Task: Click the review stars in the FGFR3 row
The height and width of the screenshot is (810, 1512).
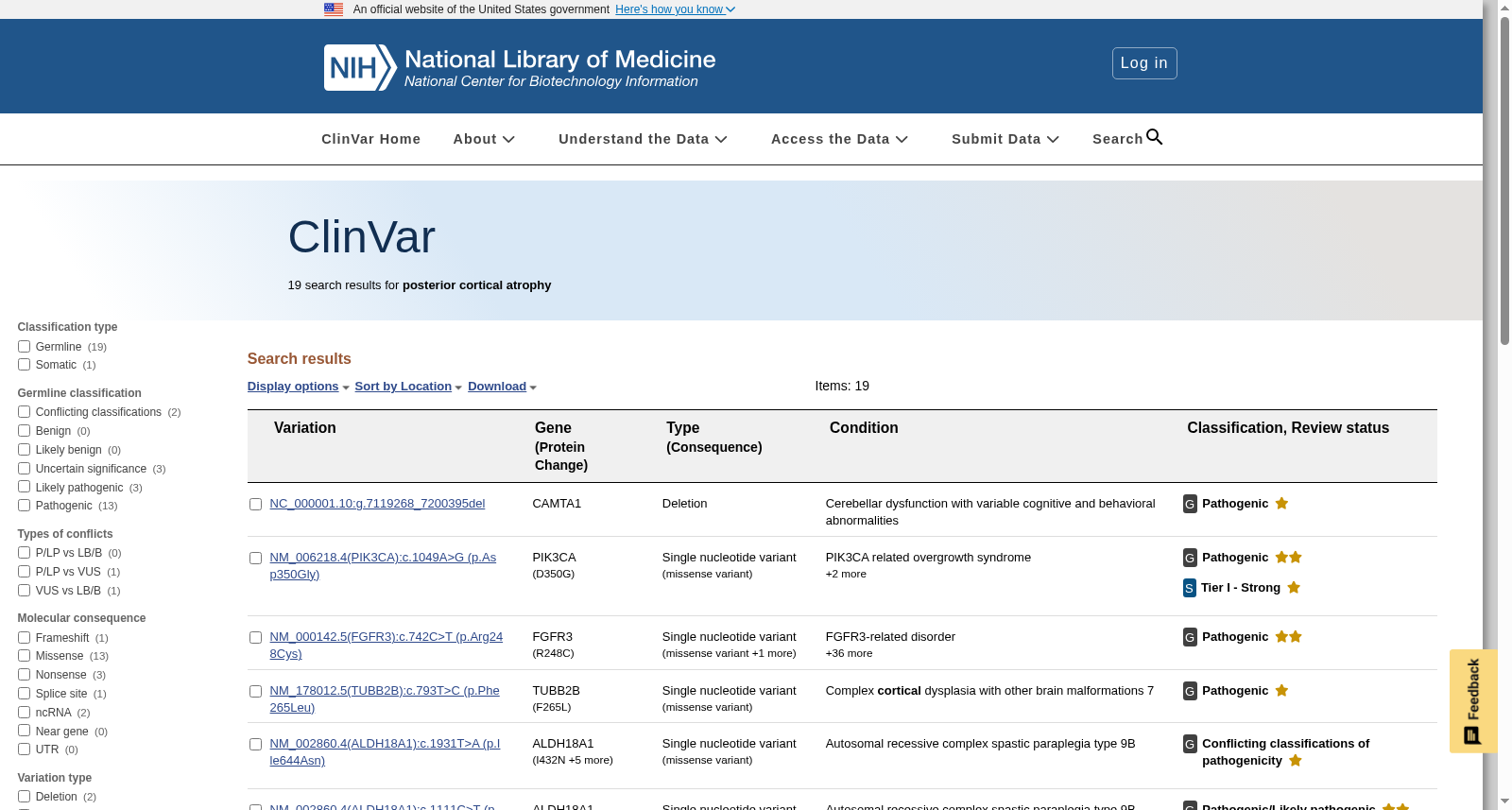Action: [x=1289, y=637]
